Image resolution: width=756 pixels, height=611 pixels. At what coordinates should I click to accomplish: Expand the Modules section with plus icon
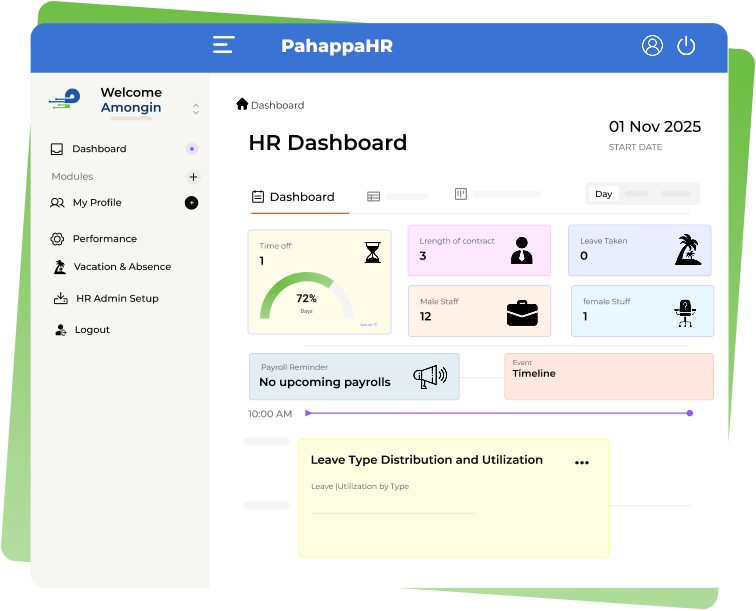click(193, 177)
